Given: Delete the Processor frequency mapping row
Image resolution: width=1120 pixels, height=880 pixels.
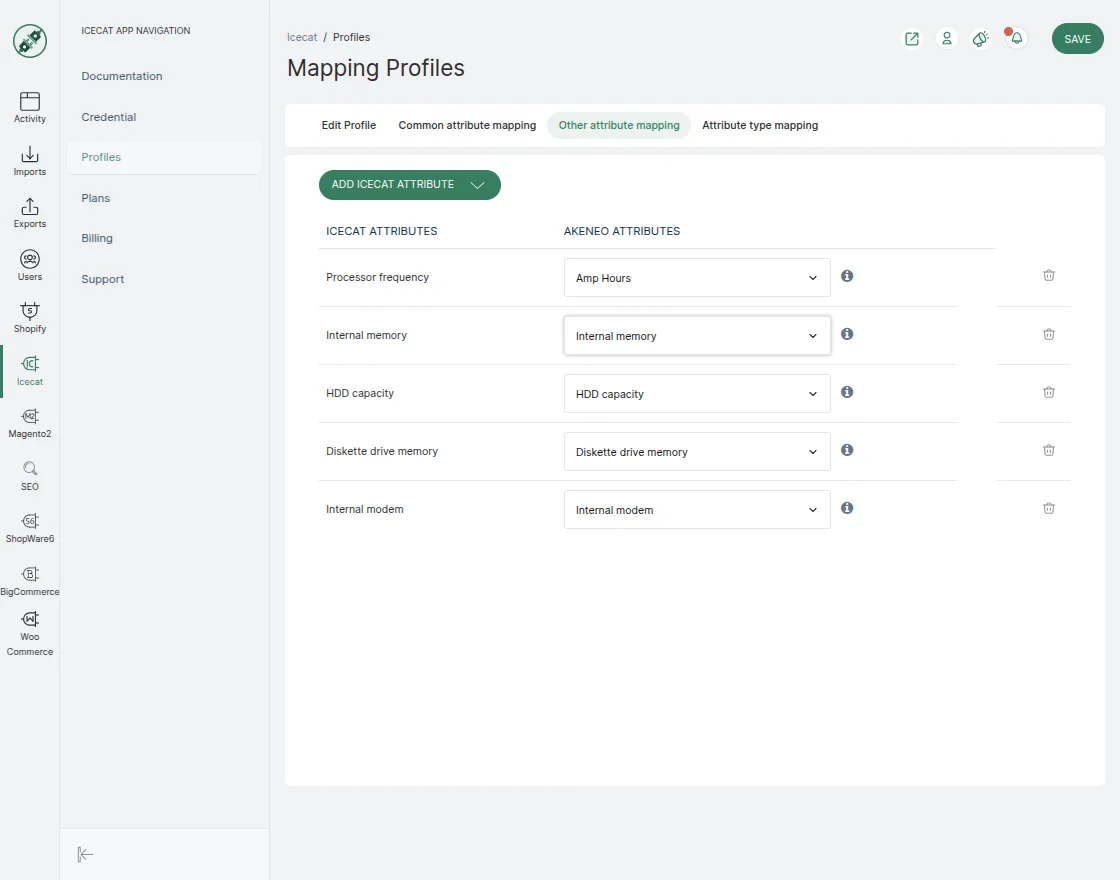Looking at the screenshot, I should tap(1048, 276).
